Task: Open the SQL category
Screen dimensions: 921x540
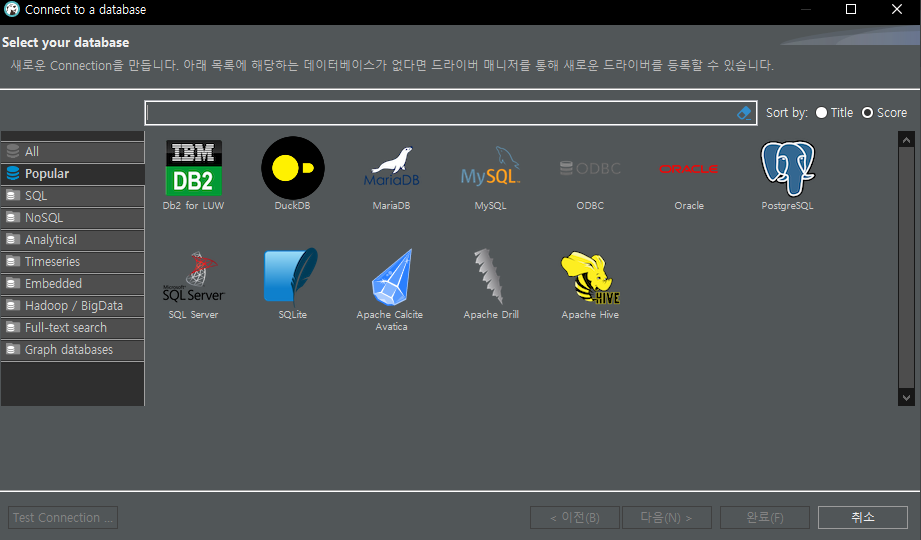Action: (x=72, y=196)
